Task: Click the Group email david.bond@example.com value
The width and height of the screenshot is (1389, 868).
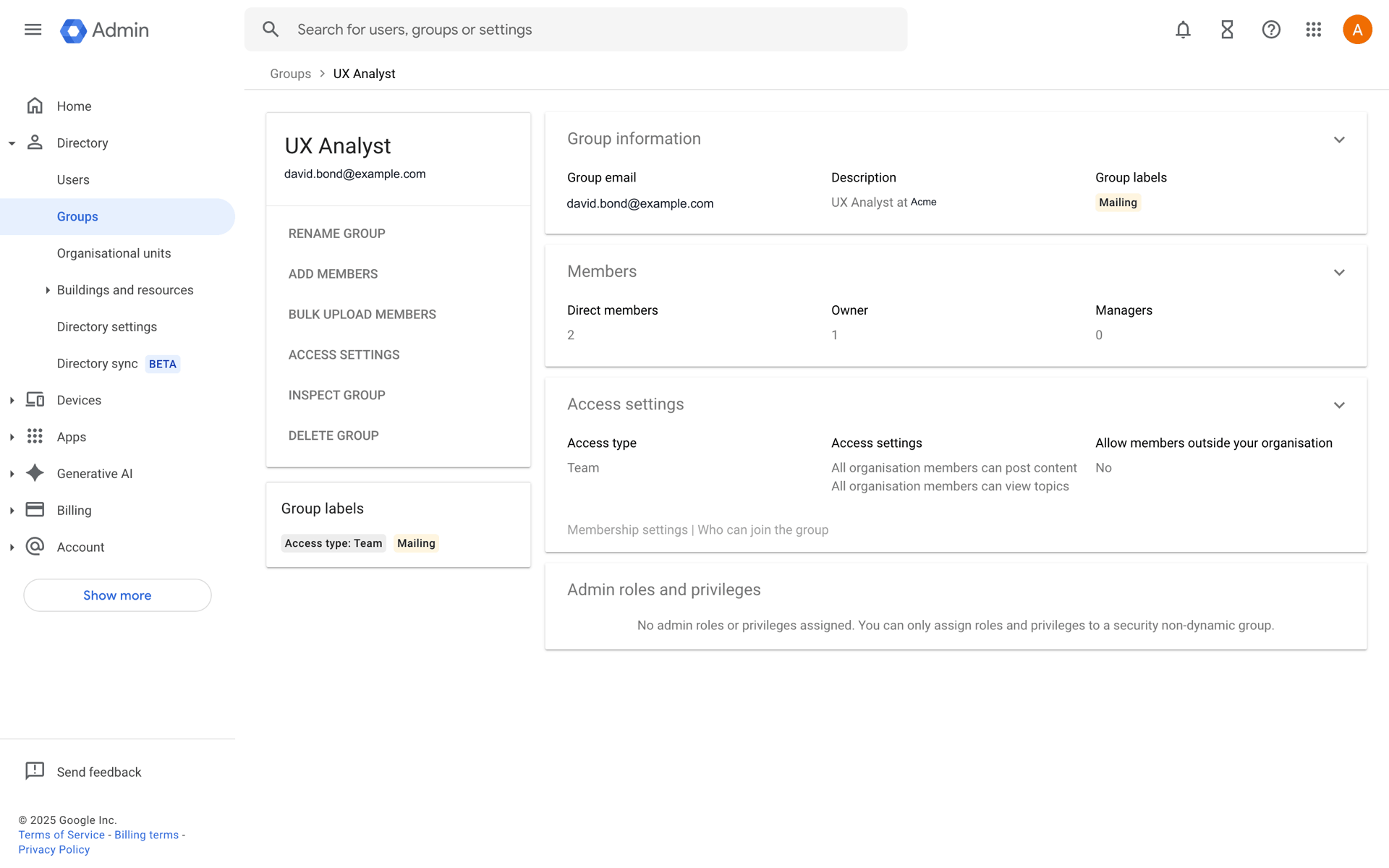Action: 640,203
